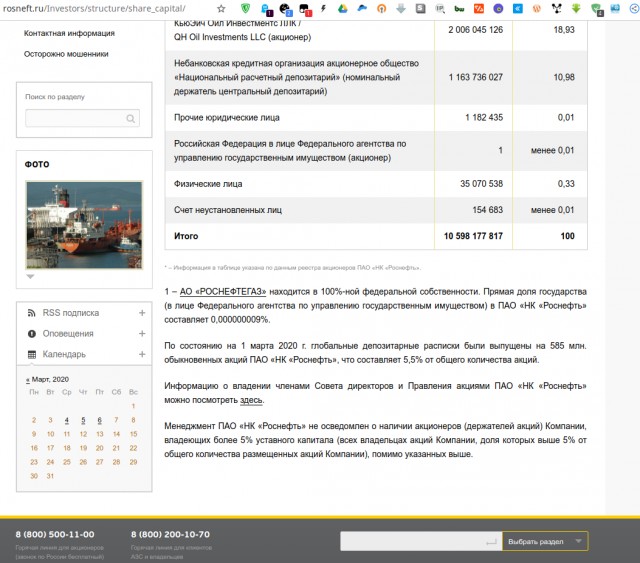Screen dimensions: 640x563
Task: Open the green shield extension
Action: pos(245,8)
